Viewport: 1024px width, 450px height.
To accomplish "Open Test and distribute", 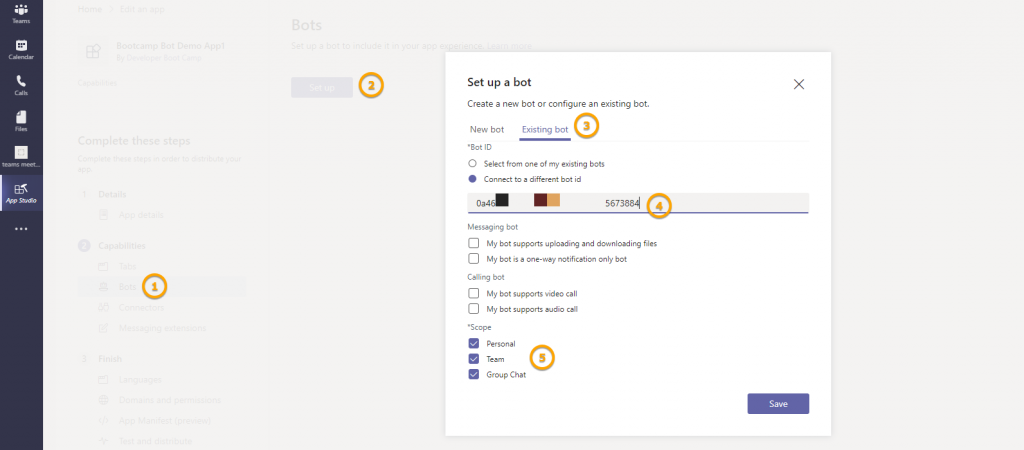I will click(155, 441).
